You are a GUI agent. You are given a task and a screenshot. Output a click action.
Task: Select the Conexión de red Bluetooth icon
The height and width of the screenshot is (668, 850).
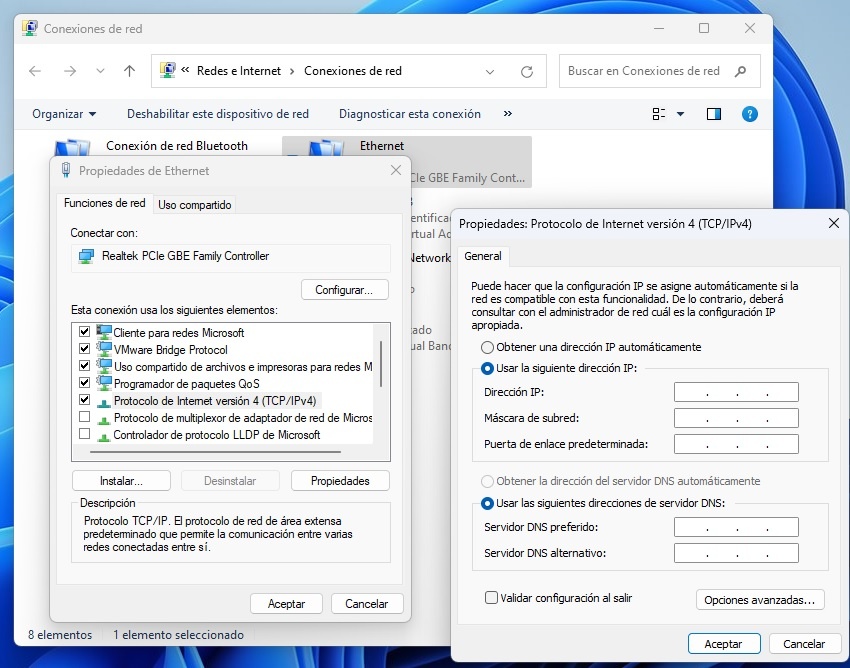coord(72,146)
